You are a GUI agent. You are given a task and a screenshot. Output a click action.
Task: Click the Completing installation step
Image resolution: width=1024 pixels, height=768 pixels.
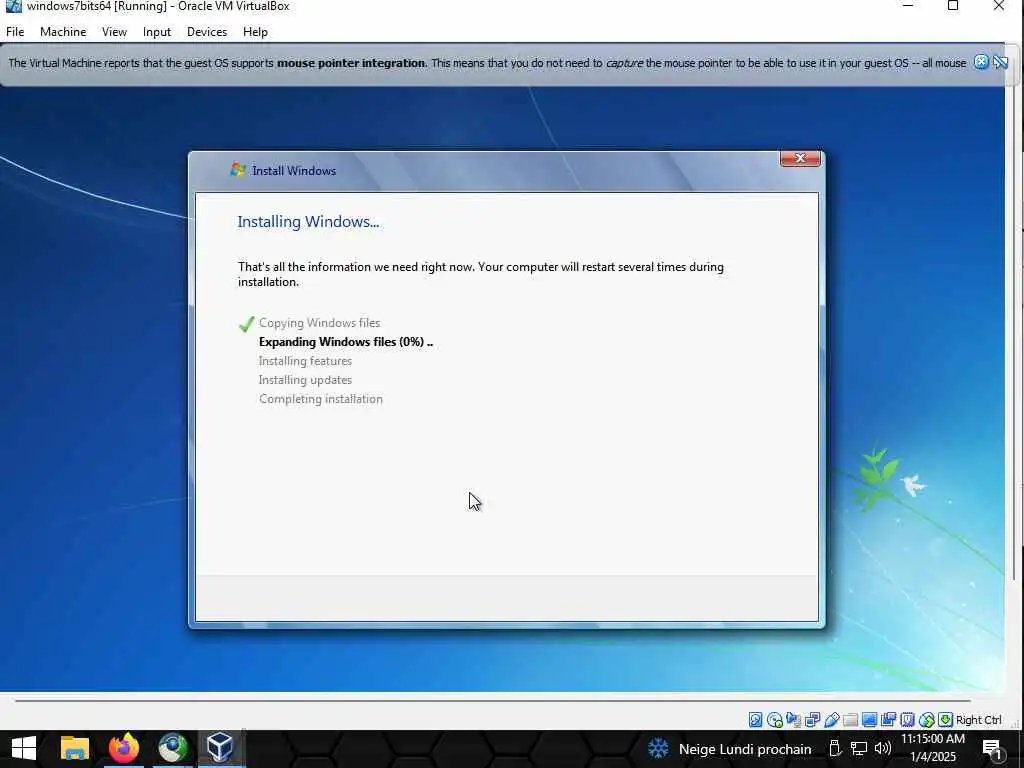click(321, 399)
